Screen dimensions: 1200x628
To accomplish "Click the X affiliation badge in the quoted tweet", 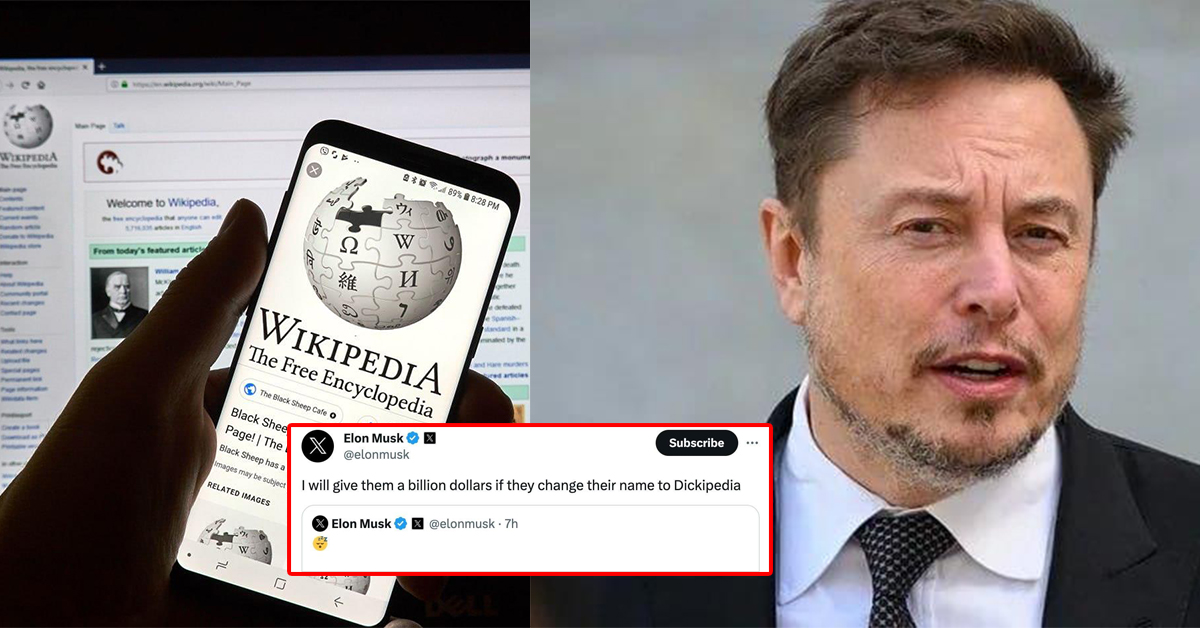I will (x=418, y=523).
